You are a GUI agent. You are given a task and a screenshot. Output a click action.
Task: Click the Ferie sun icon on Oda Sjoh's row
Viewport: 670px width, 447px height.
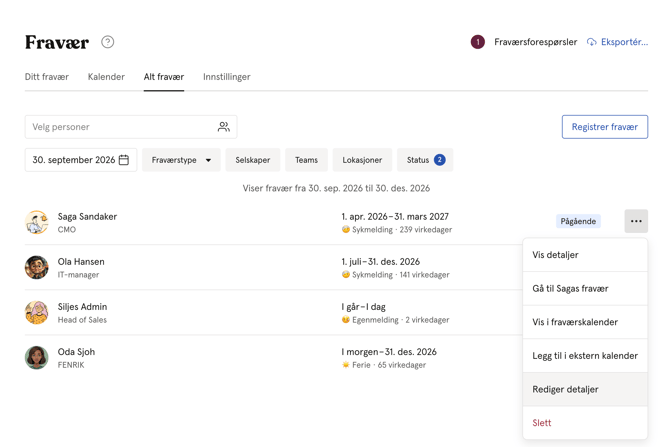pyautogui.click(x=346, y=365)
